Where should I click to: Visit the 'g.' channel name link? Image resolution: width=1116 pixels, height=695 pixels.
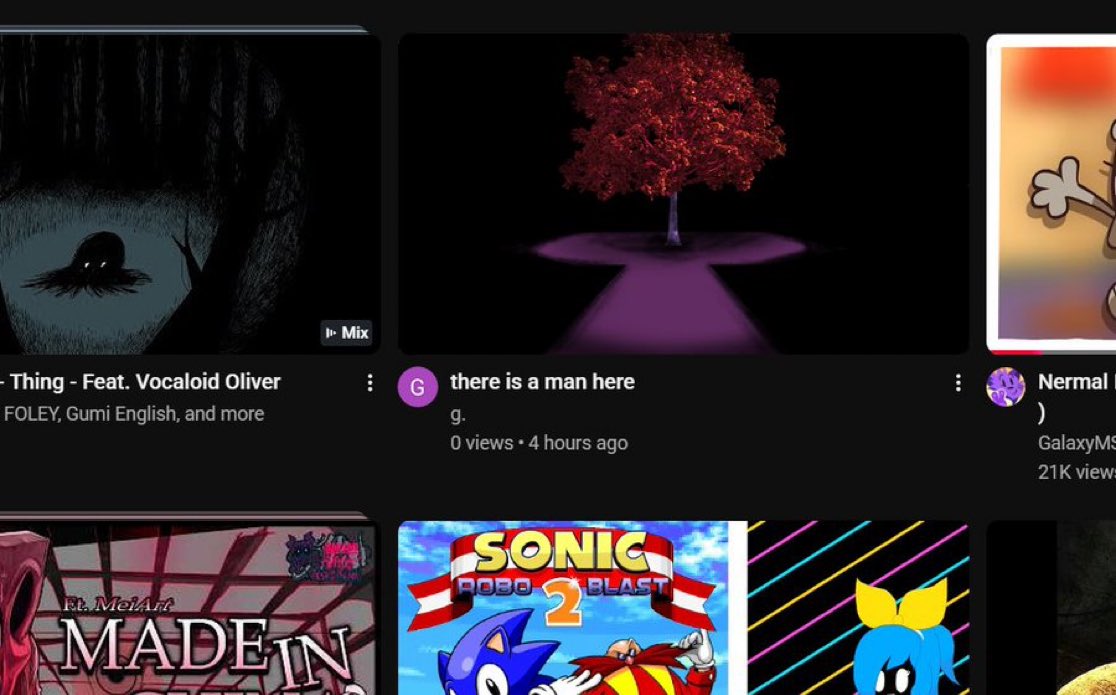click(x=458, y=413)
